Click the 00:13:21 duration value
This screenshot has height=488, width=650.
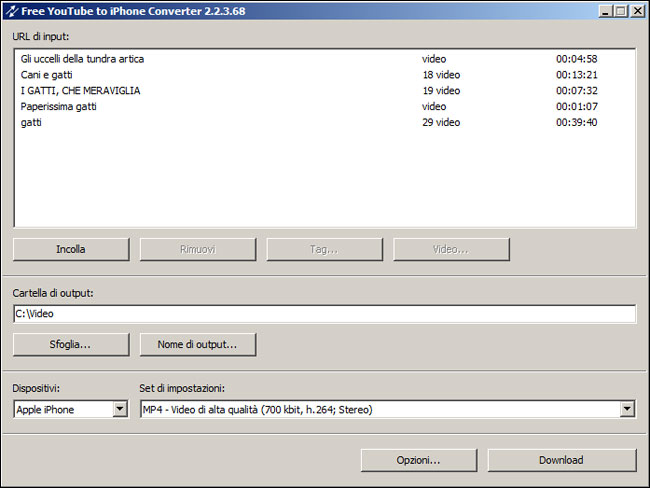(576, 75)
